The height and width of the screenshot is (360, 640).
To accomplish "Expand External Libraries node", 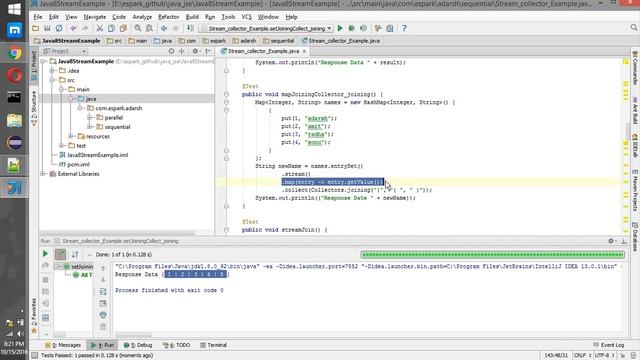I will (43, 174).
